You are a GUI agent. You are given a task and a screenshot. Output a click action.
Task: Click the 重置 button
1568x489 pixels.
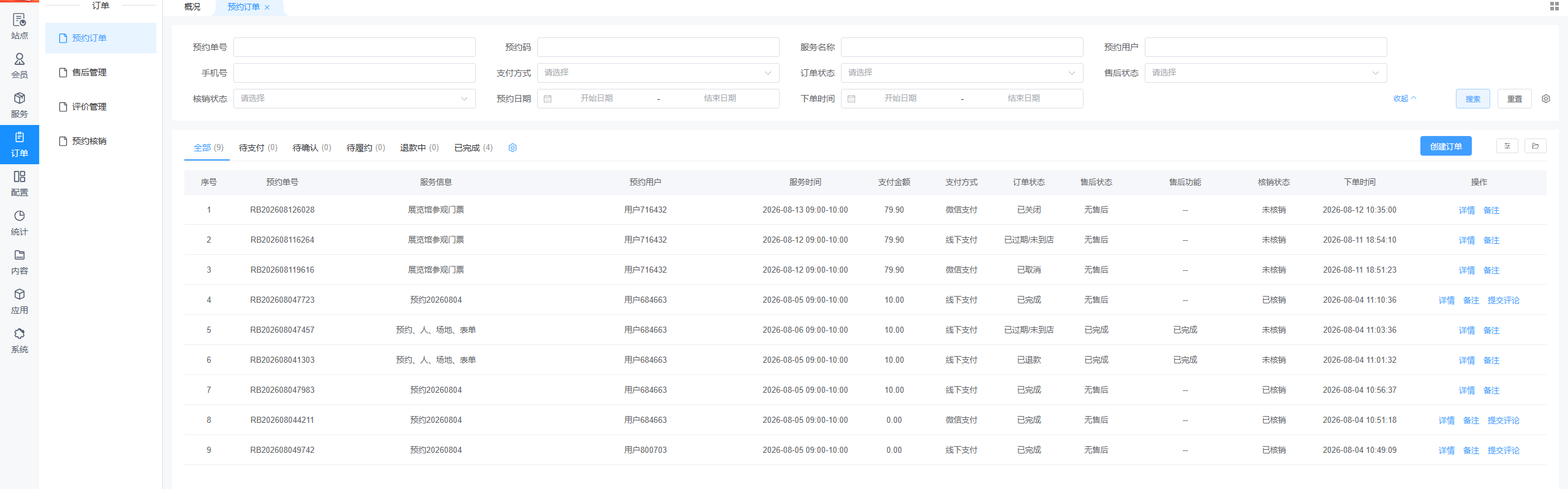(1514, 99)
